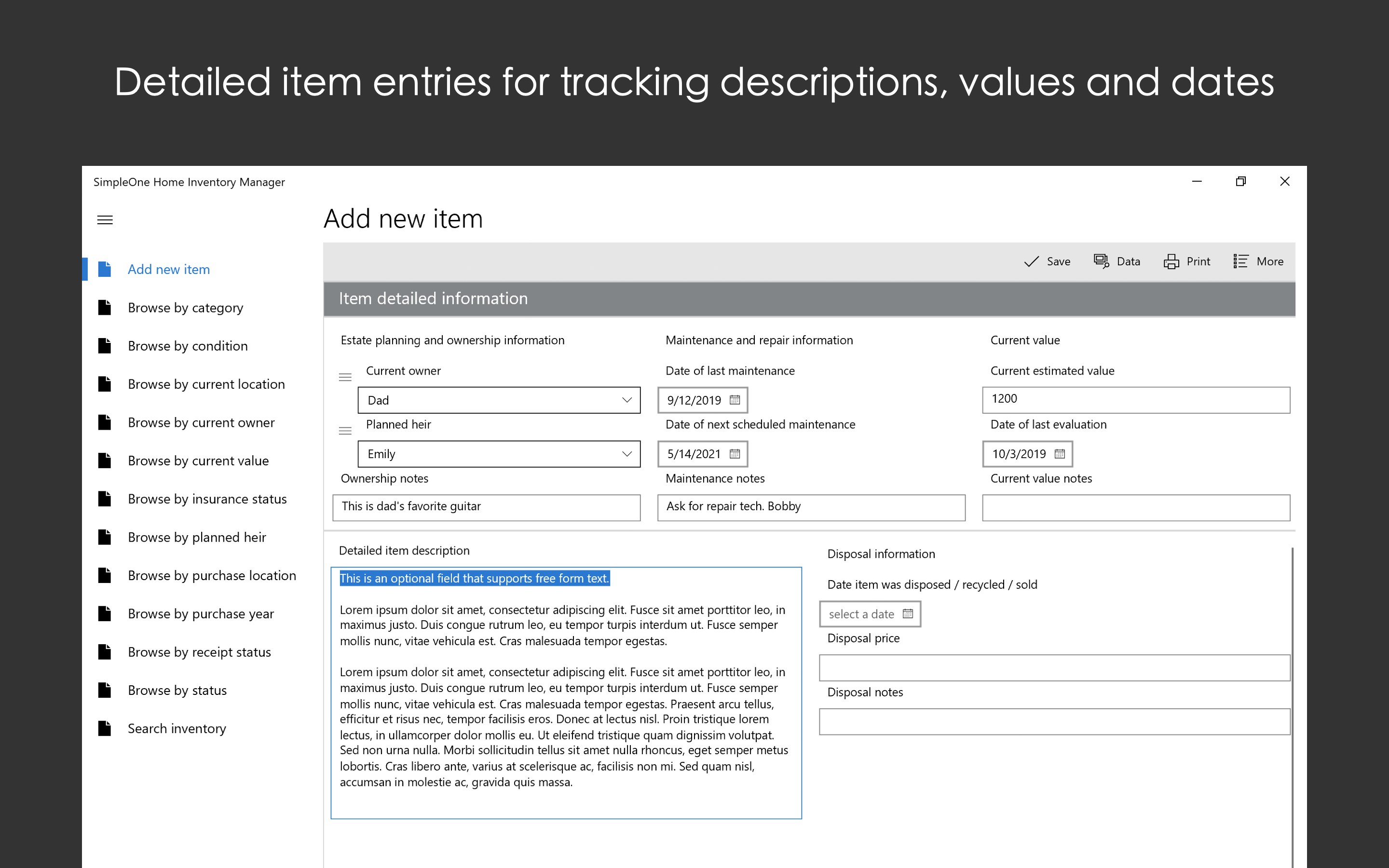Click the drag handle beside Planned heir

tap(344, 431)
